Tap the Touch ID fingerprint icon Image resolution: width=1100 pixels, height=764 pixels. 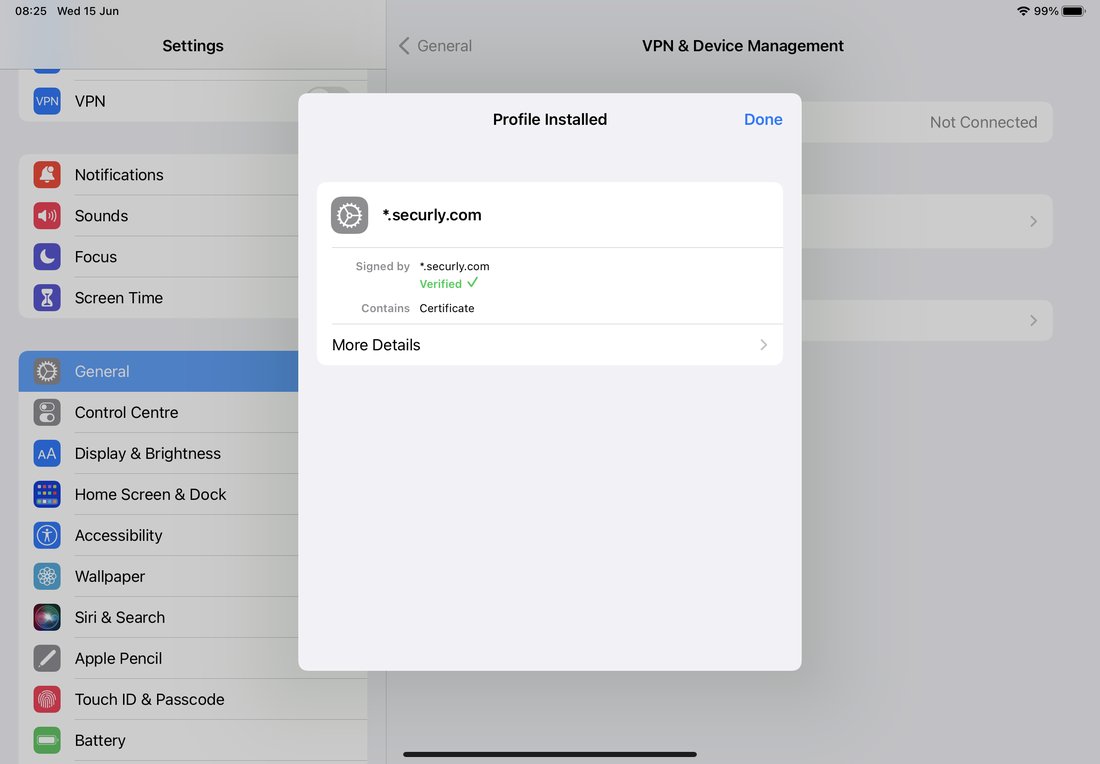pyautogui.click(x=47, y=699)
